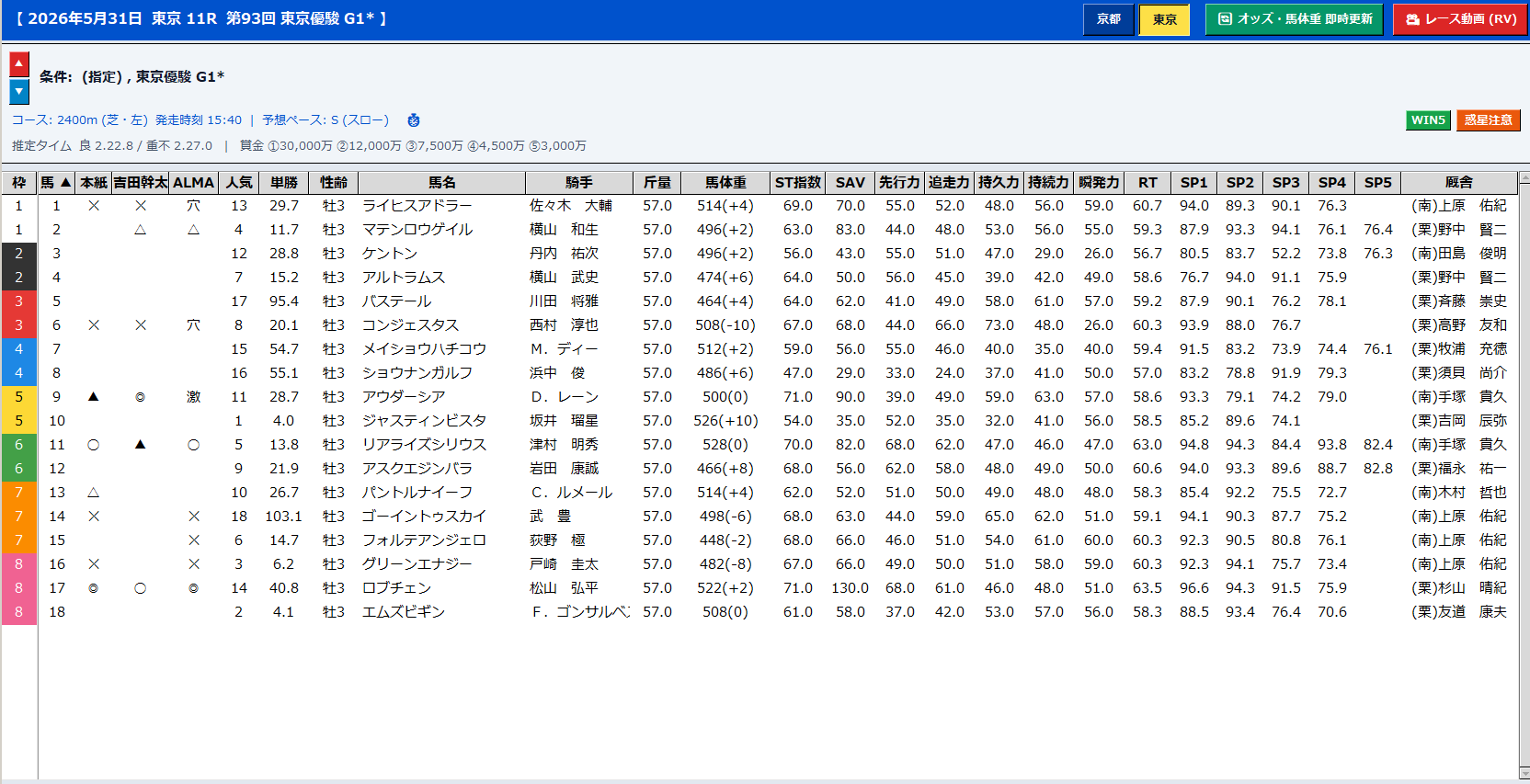
Task: Select horse name ライヒスアドラー
Action: pos(417,206)
